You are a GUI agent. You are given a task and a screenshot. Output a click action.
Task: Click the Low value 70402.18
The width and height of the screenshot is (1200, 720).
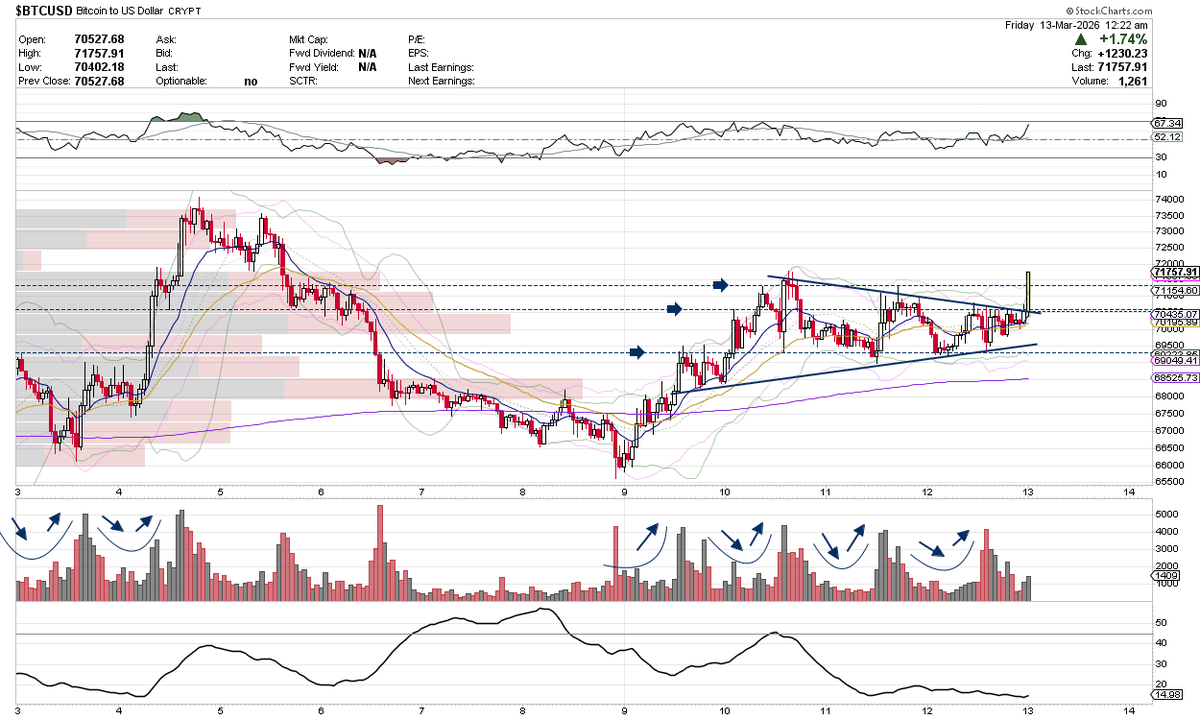tap(99, 67)
